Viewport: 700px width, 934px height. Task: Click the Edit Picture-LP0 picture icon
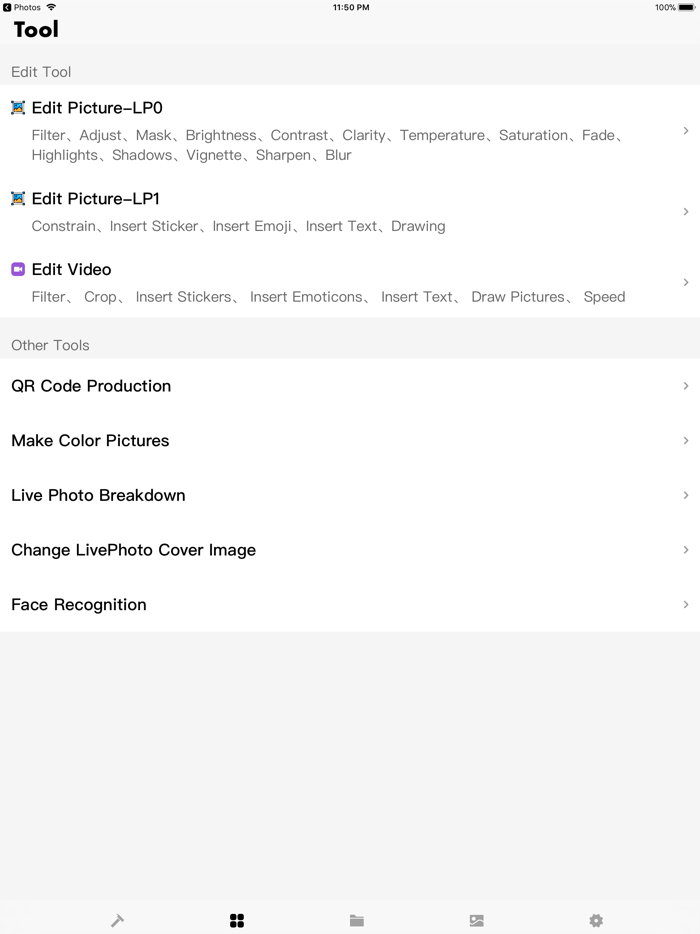pos(18,108)
